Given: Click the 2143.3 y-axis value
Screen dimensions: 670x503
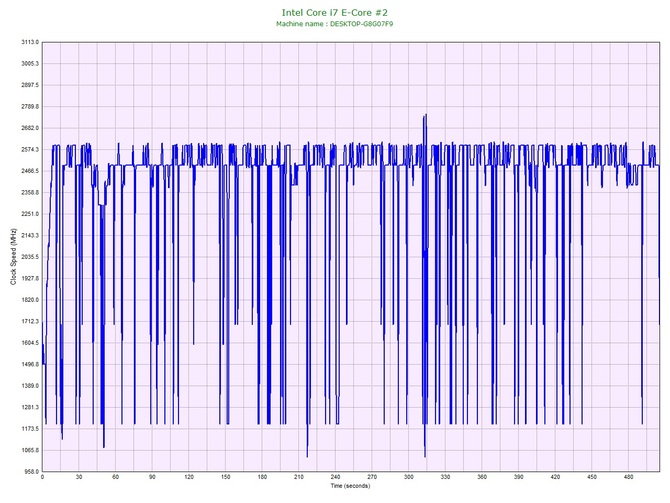Looking at the screenshot, I should [x=30, y=235].
